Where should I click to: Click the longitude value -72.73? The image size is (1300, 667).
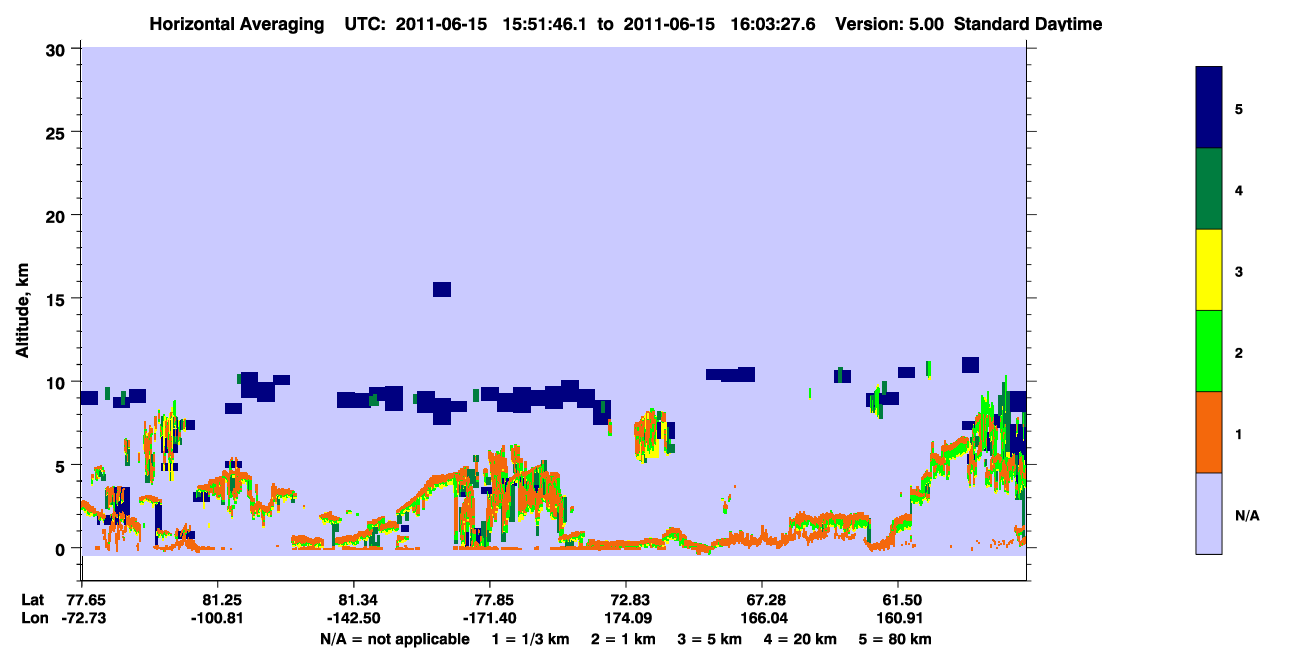click(83, 618)
